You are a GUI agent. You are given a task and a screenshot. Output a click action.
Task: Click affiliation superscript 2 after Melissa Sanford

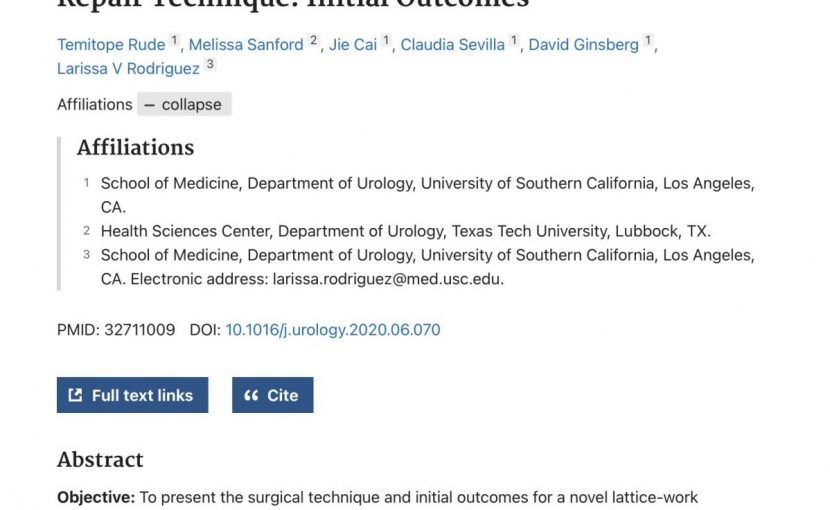coord(313,40)
